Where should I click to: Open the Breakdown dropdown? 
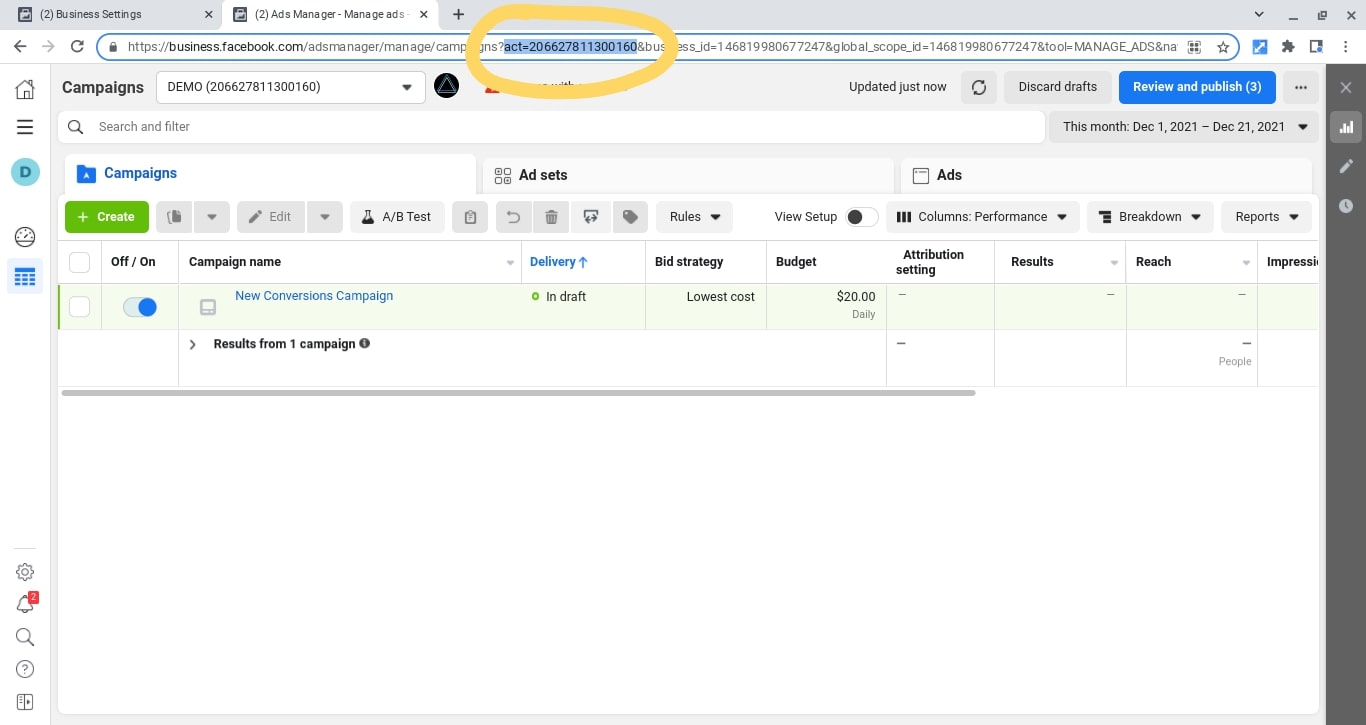tap(1150, 217)
